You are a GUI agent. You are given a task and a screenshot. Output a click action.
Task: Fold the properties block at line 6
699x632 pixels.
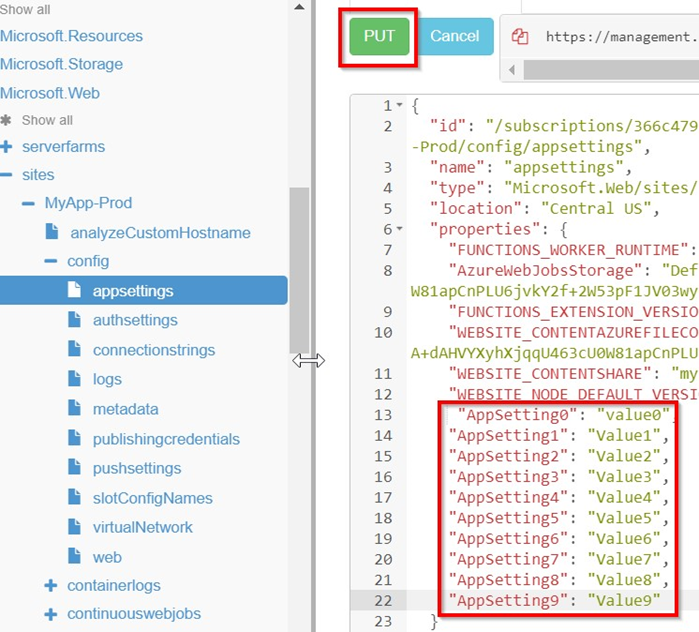click(x=400, y=229)
